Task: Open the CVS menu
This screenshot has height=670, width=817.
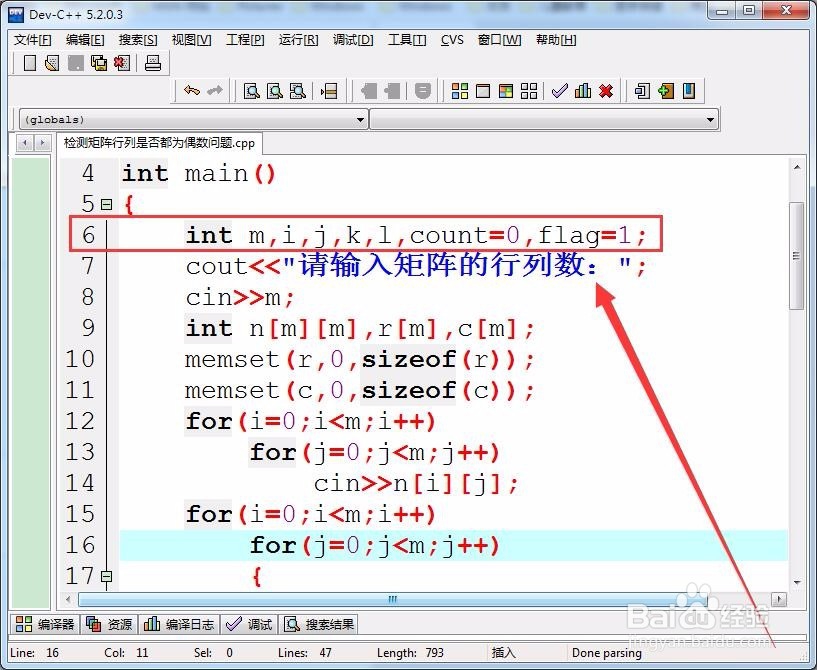Action: coord(452,40)
